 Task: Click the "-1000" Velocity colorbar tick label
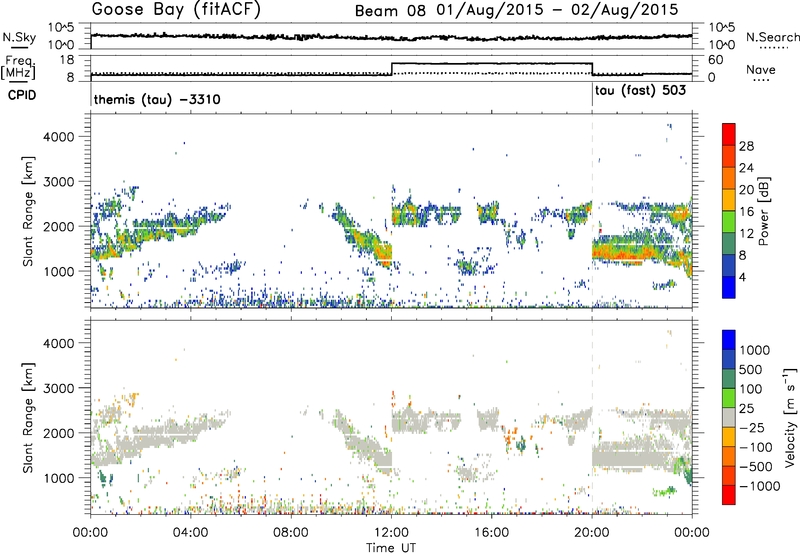760,486
